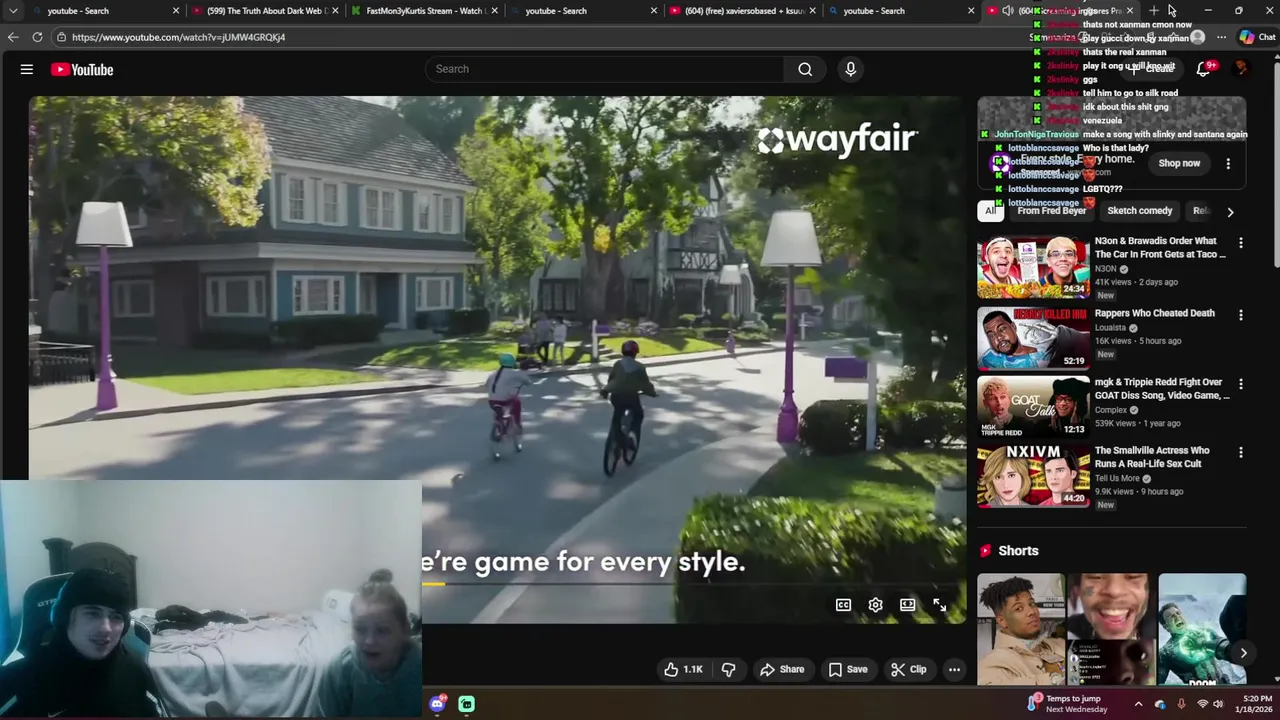Image resolution: width=1280 pixels, height=720 pixels.
Task: Open video player settings gear
Action: point(875,604)
